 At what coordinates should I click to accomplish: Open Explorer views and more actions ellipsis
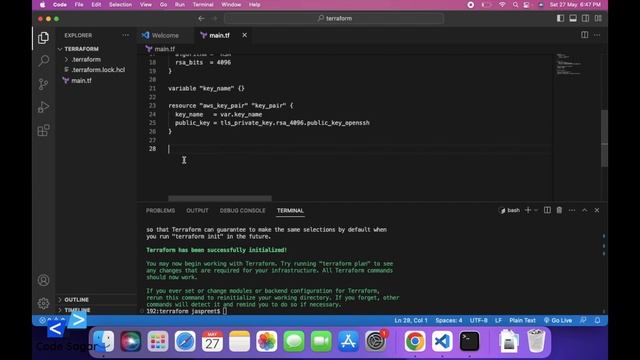coord(125,35)
